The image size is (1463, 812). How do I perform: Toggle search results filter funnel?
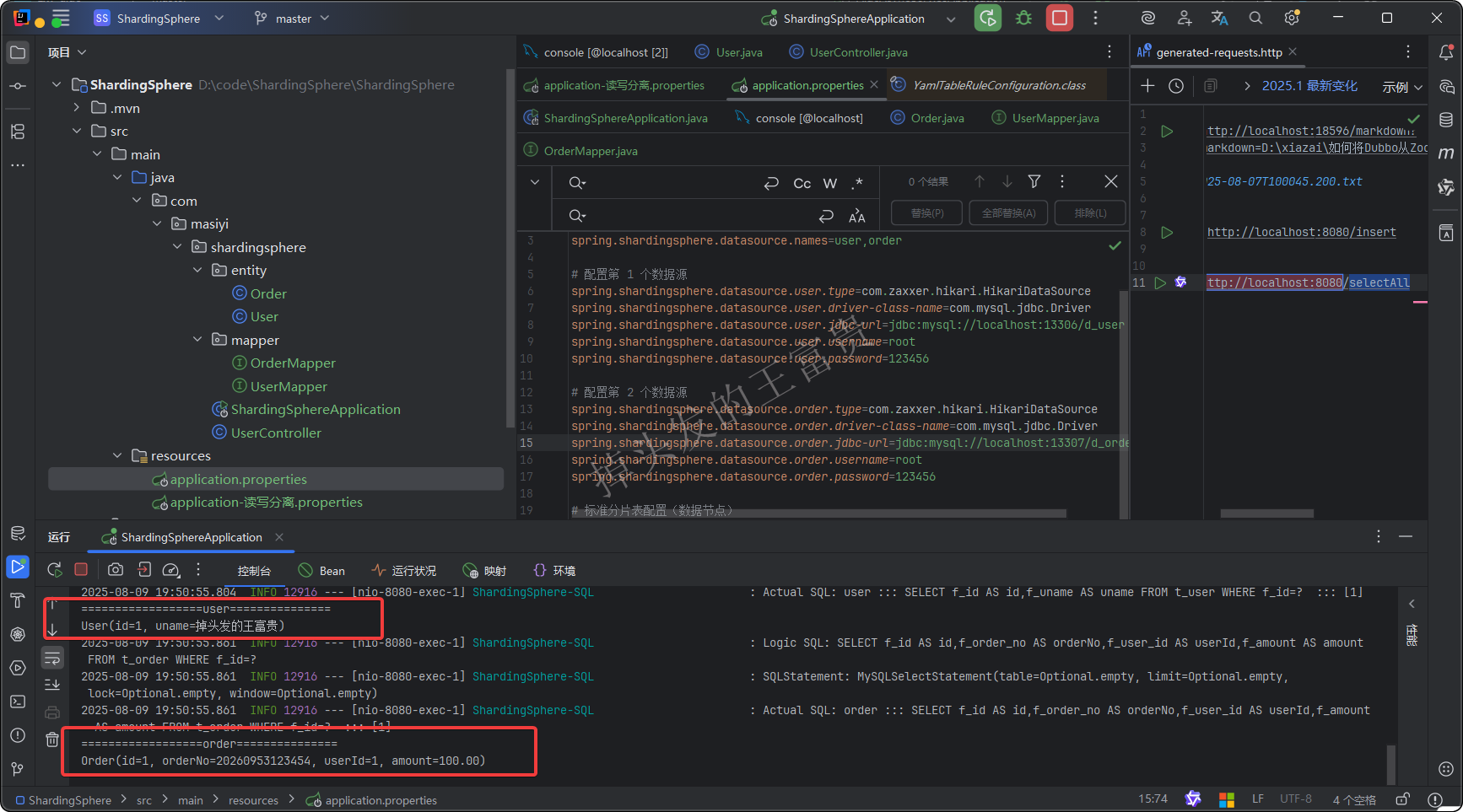1034,181
